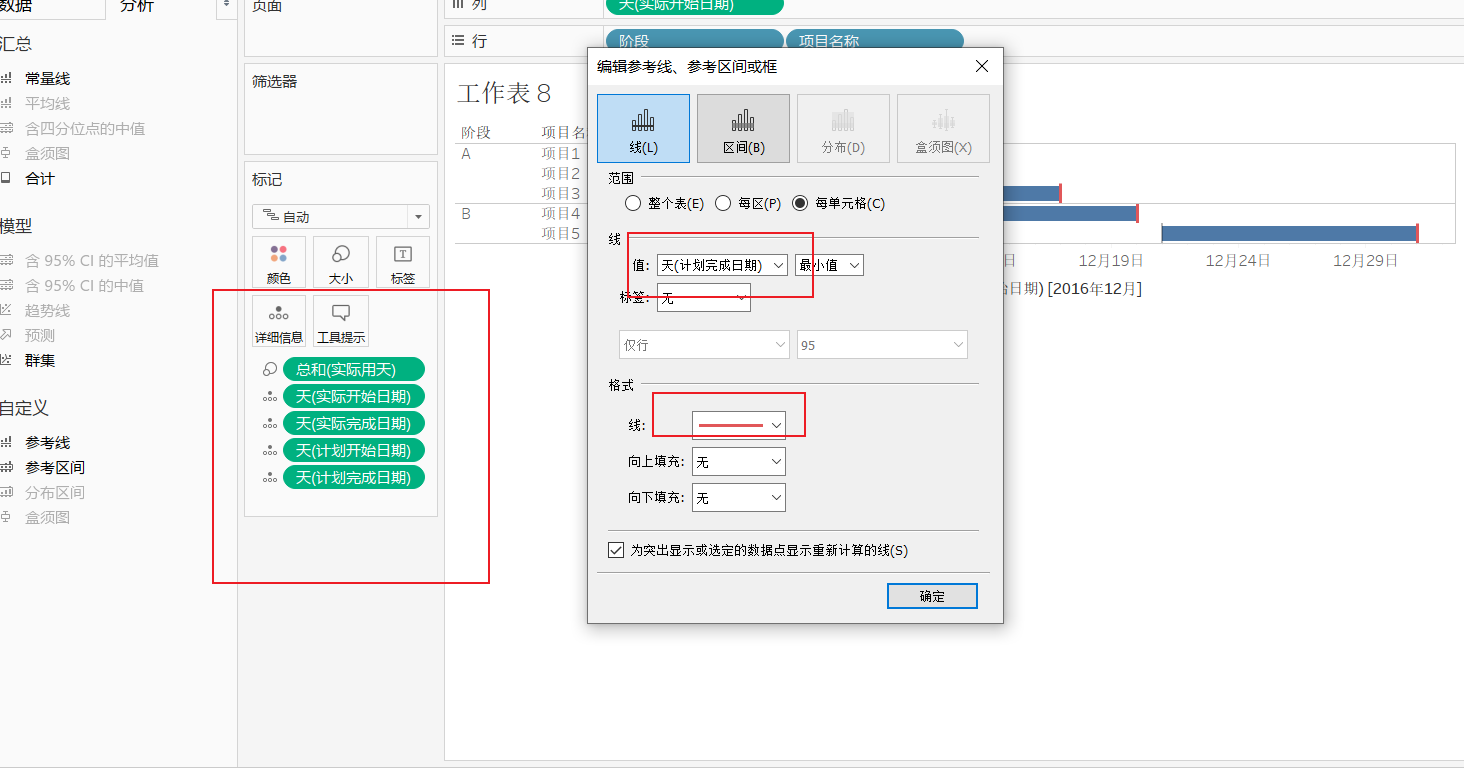The width and height of the screenshot is (1464, 768).
Task: Open the 最小值 aggregation dropdown
Action: [x=828, y=265]
